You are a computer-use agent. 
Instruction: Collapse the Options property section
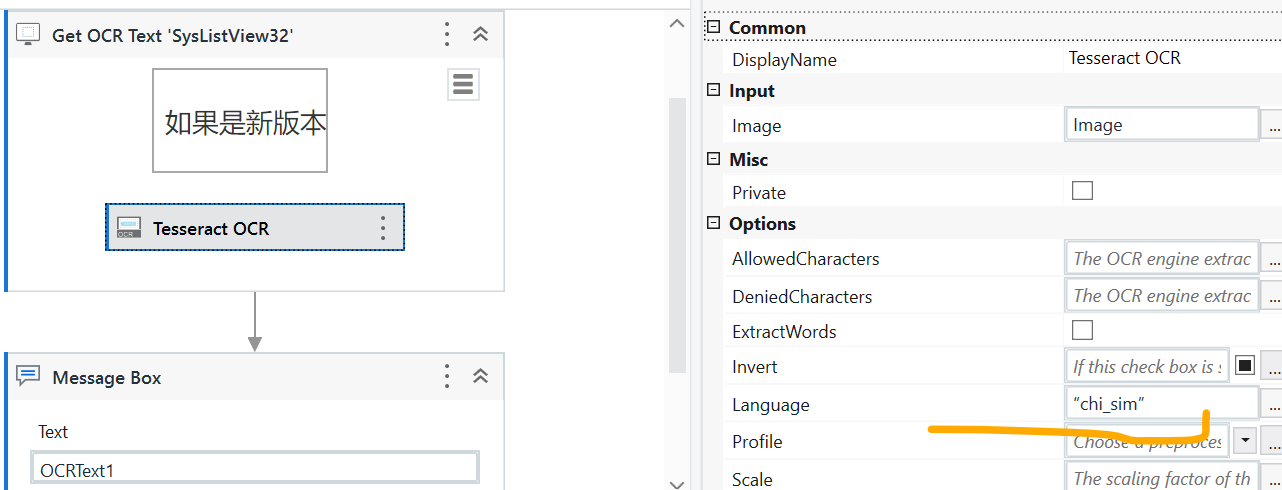pos(713,223)
